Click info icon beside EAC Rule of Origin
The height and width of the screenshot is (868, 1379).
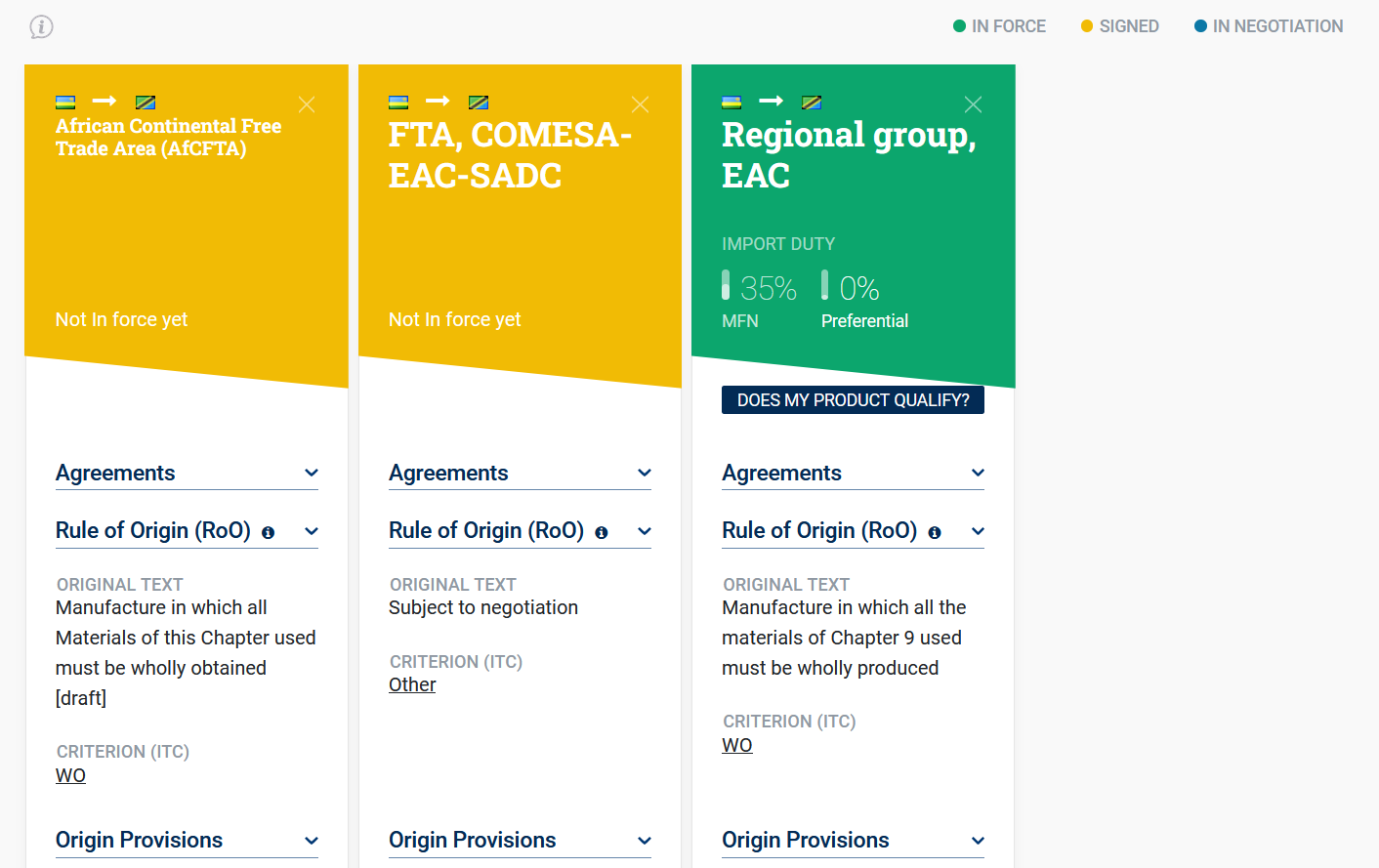(x=935, y=532)
